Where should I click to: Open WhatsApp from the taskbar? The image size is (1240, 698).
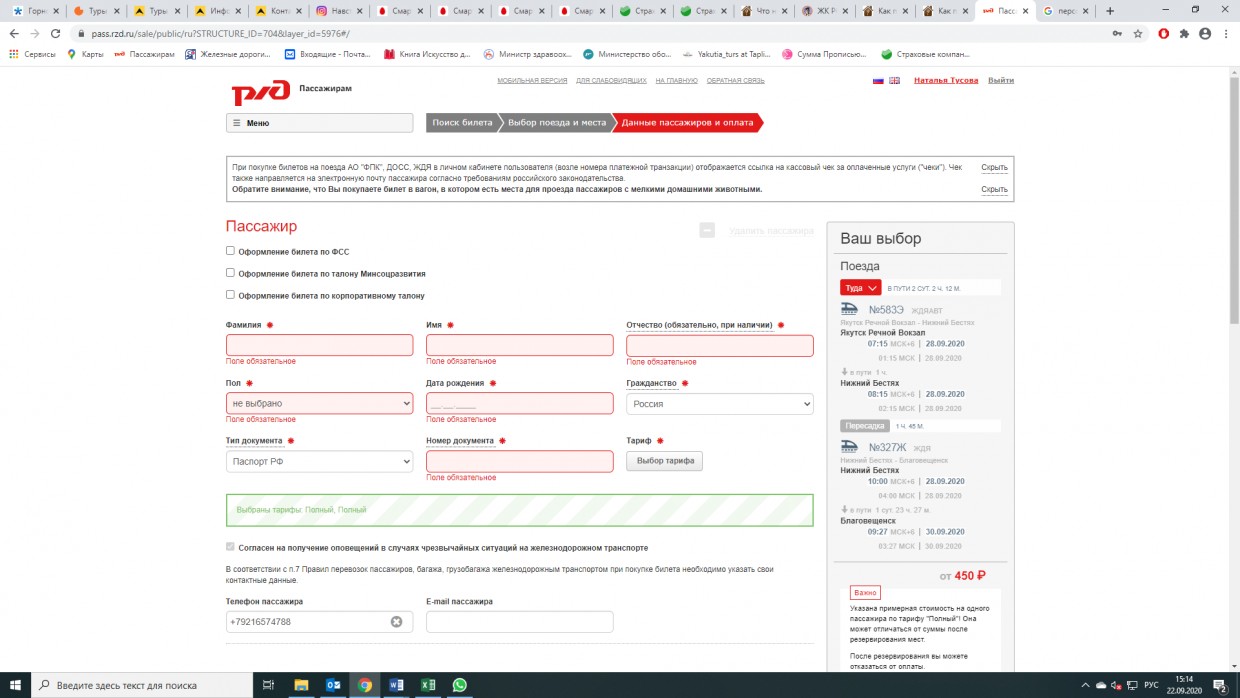point(459,685)
